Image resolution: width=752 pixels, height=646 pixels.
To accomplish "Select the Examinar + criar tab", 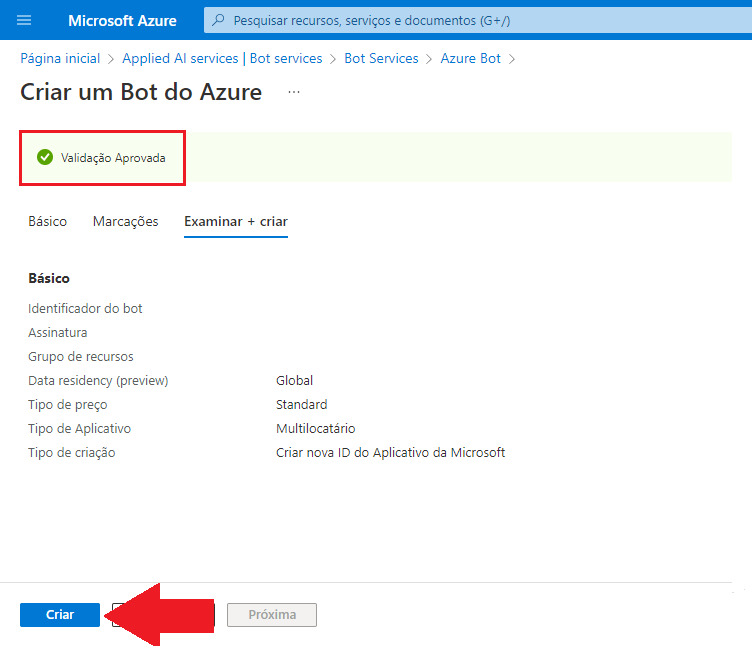I will pos(236,222).
